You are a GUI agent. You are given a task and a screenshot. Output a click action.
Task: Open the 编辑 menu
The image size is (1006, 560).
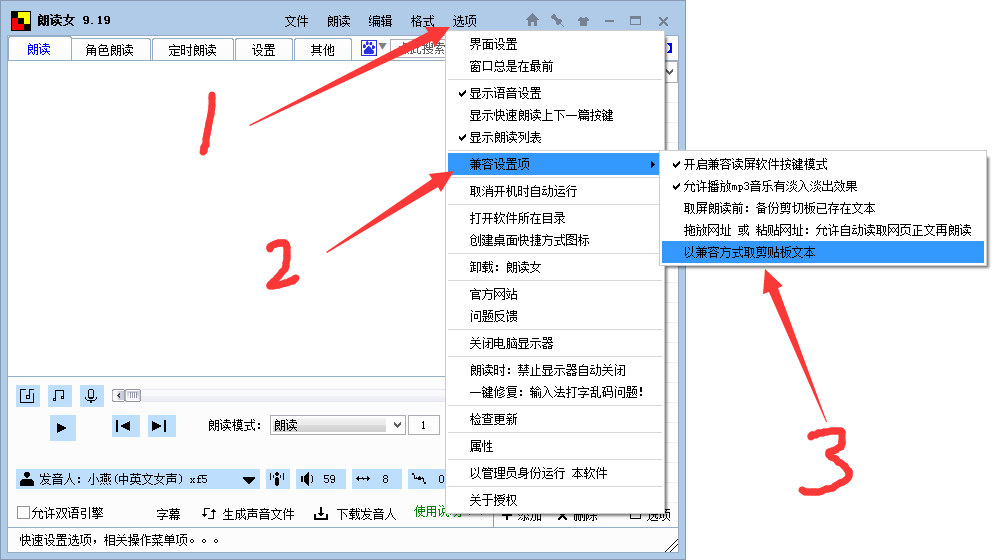(x=380, y=21)
